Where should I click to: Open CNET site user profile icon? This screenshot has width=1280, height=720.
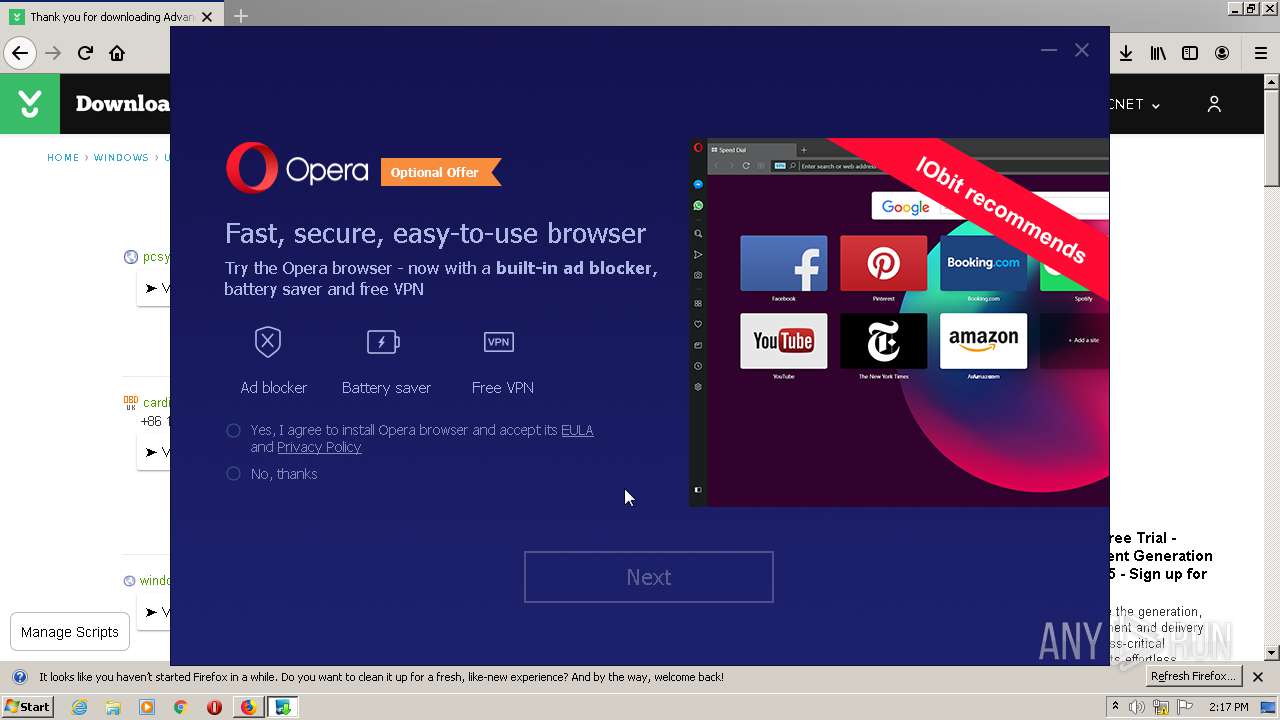[x=1214, y=104]
